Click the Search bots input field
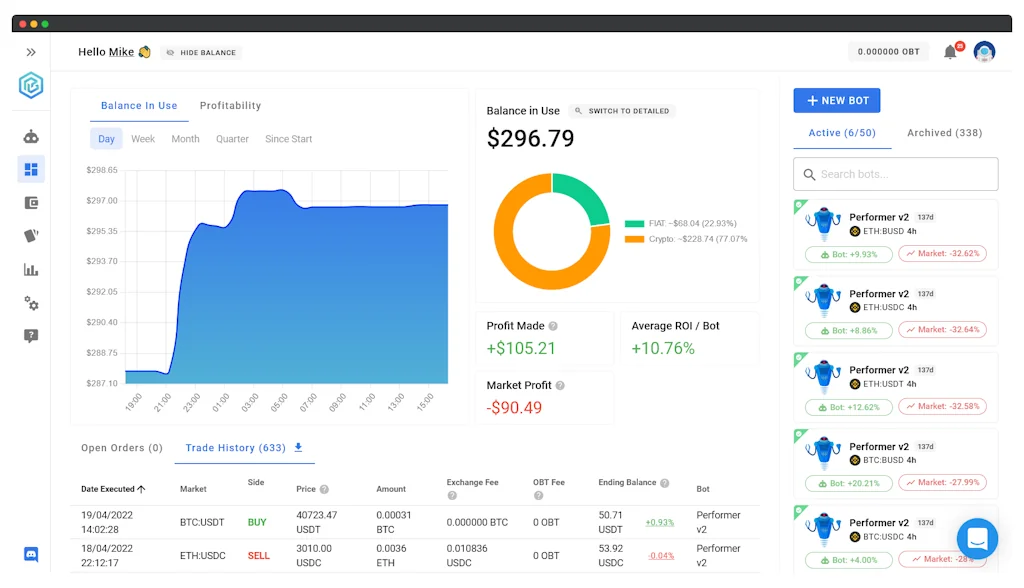This screenshot has height=588, width=1024. (895, 173)
